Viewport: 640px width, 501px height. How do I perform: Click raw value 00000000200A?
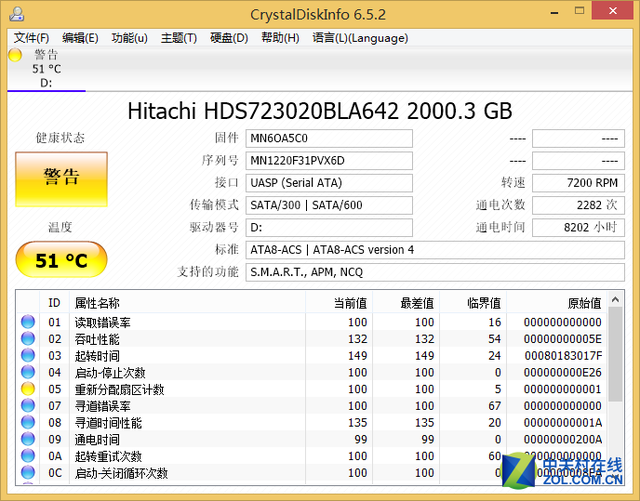pyautogui.click(x=563, y=439)
